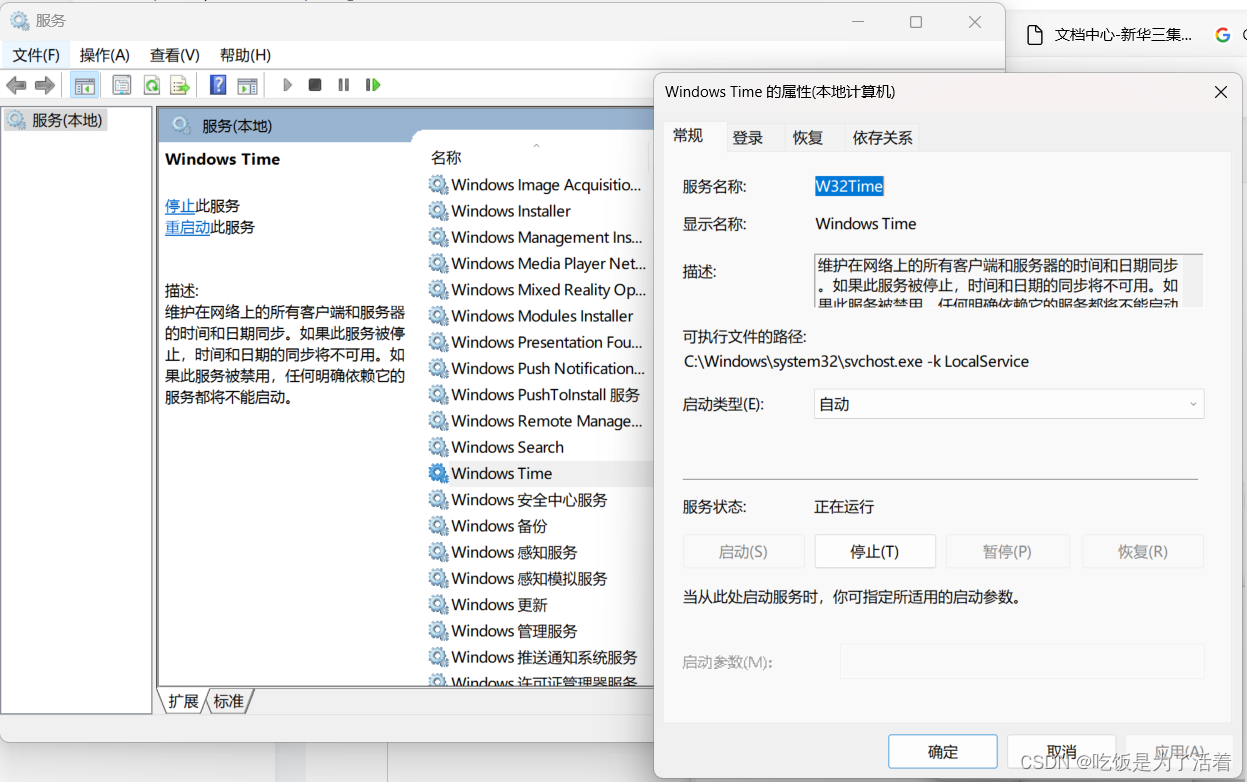This screenshot has width=1247, height=782.
Task: Select the Windows Push Notification... row
Action: click(540, 368)
